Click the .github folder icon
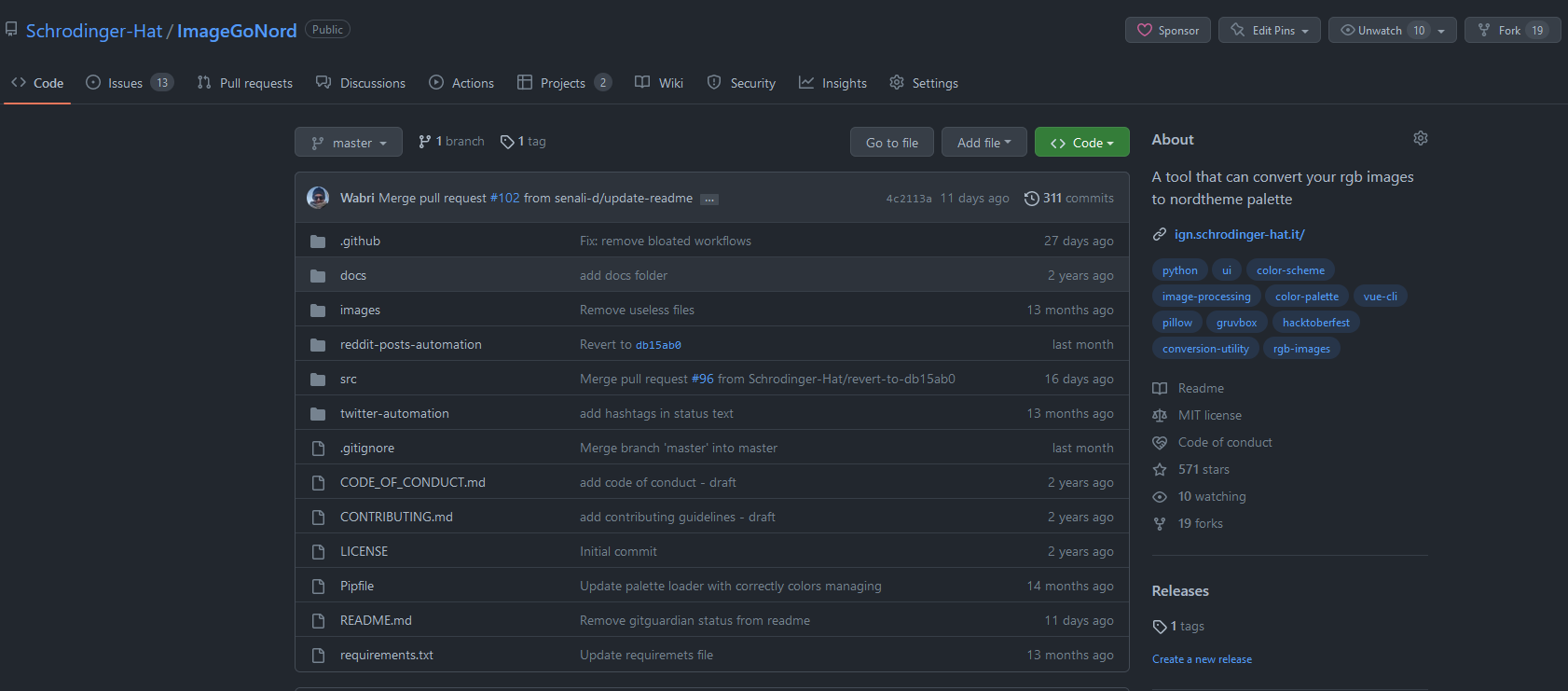 tap(318, 242)
